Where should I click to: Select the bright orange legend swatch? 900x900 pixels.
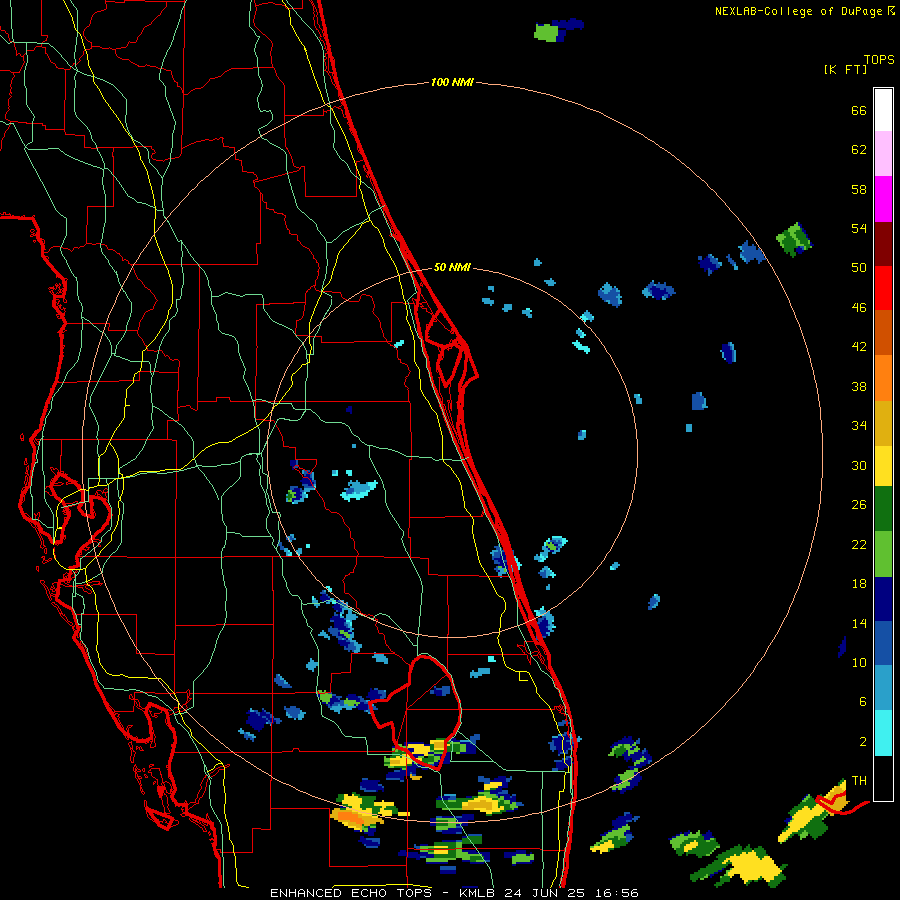click(883, 377)
